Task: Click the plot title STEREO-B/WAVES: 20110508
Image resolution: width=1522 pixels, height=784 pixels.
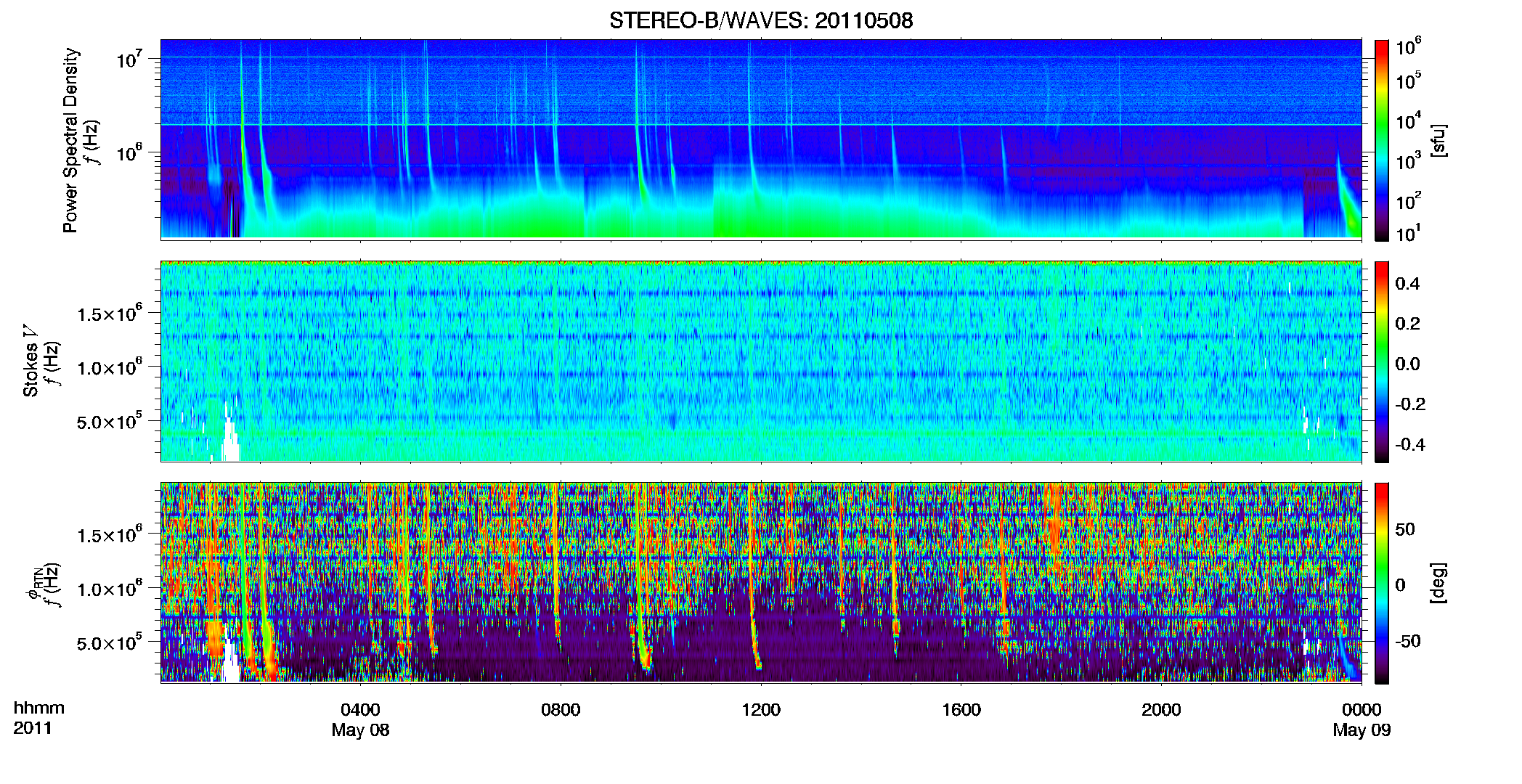Action: pyautogui.click(x=761, y=20)
